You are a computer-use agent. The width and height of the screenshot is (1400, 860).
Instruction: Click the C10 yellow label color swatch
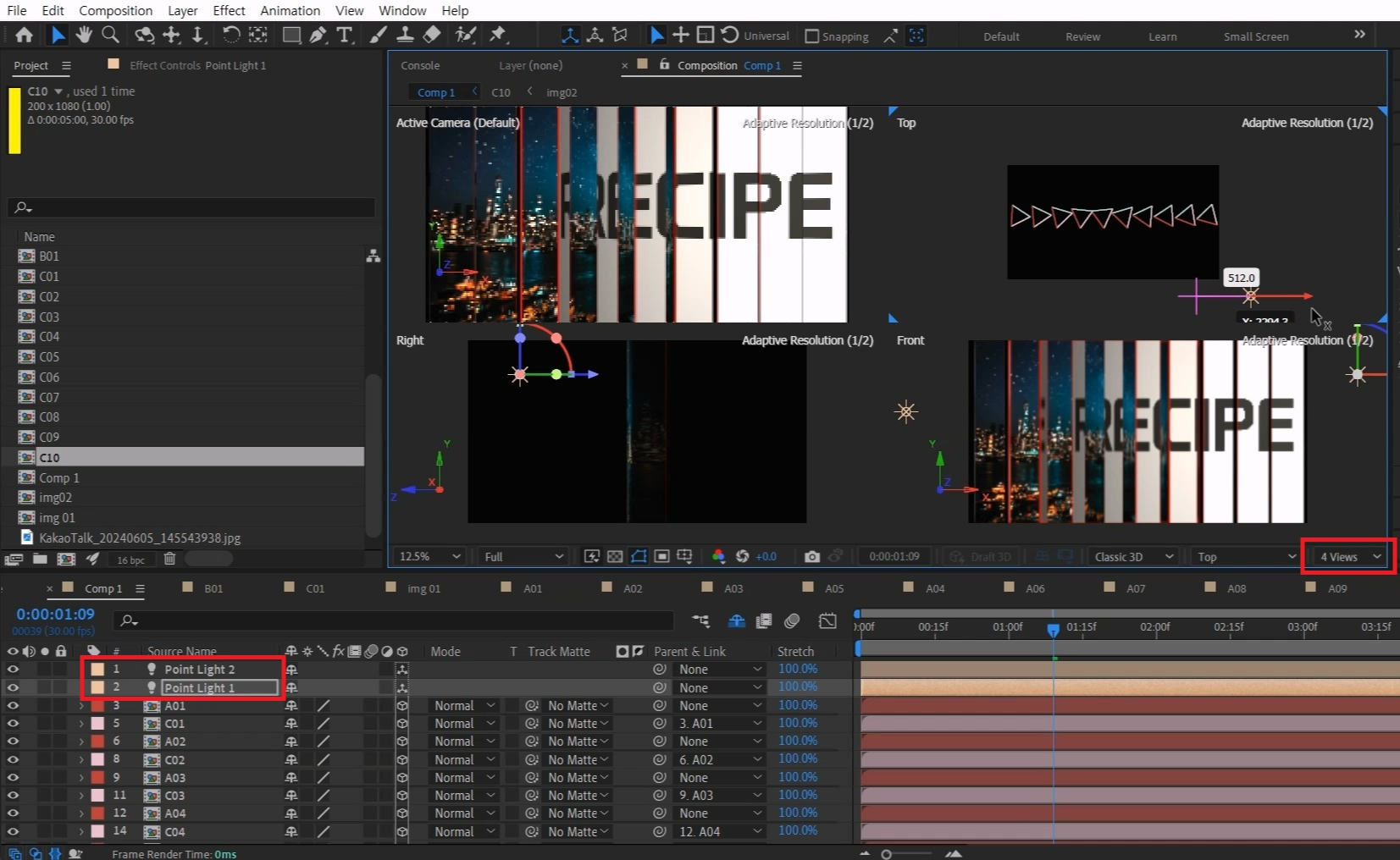14,120
